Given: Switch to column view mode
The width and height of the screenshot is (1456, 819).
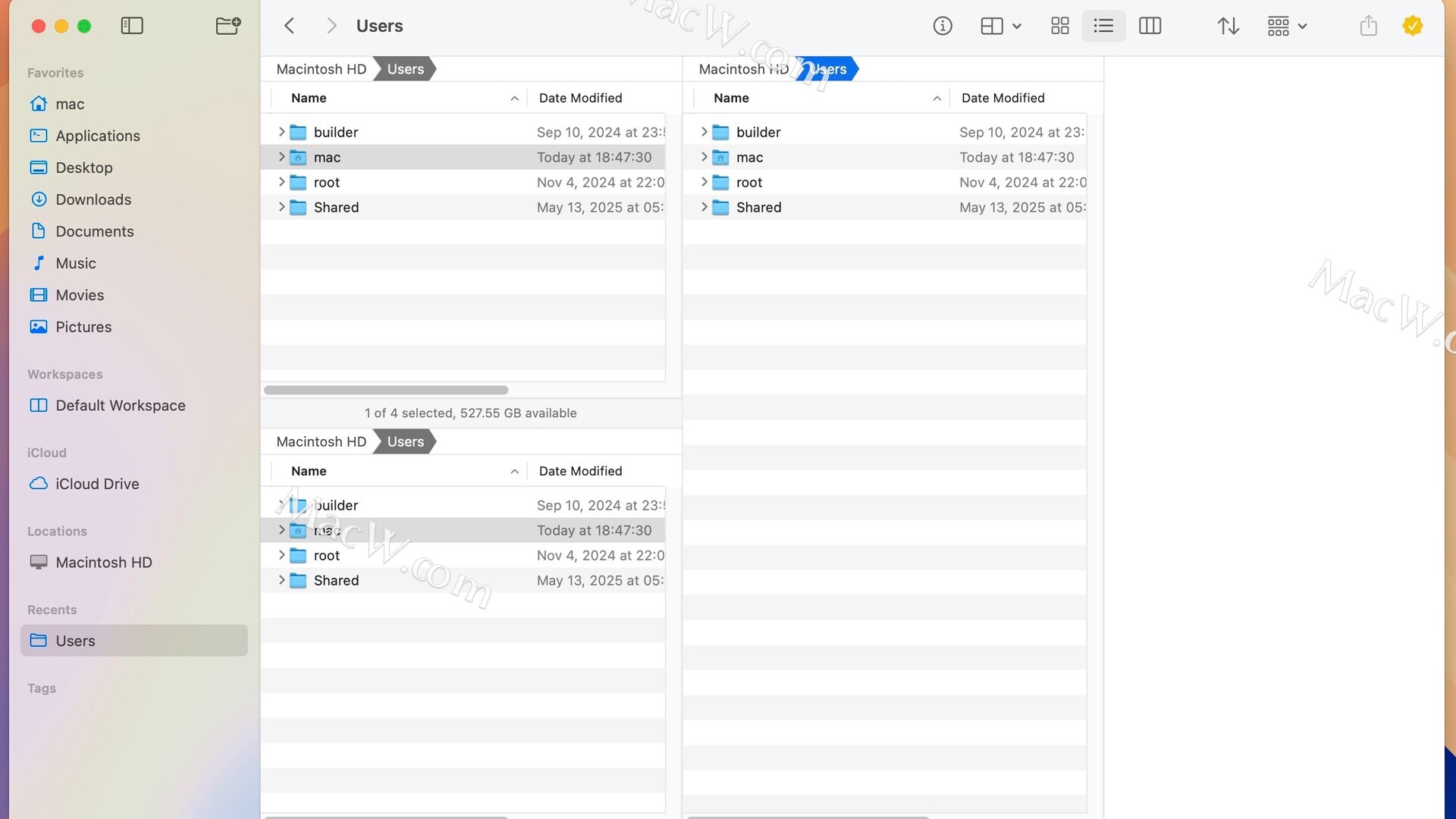Looking at the screenshot, I should click(x=1150, y=26).
